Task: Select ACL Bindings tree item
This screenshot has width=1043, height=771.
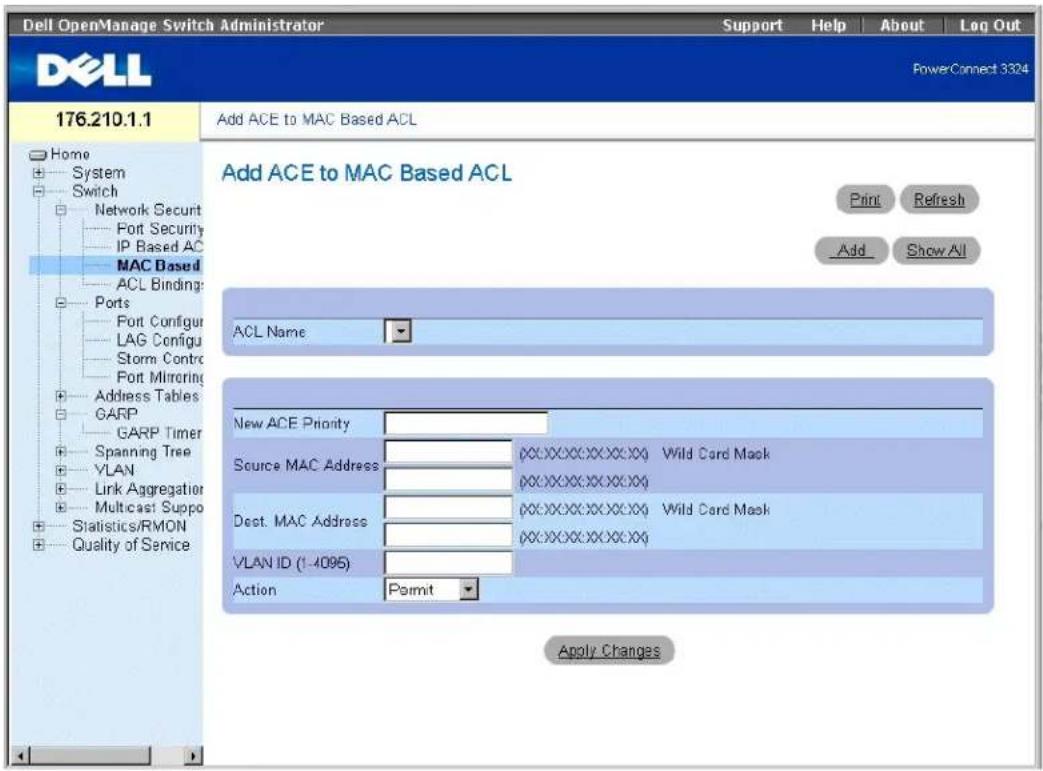Action: [160, 284]
